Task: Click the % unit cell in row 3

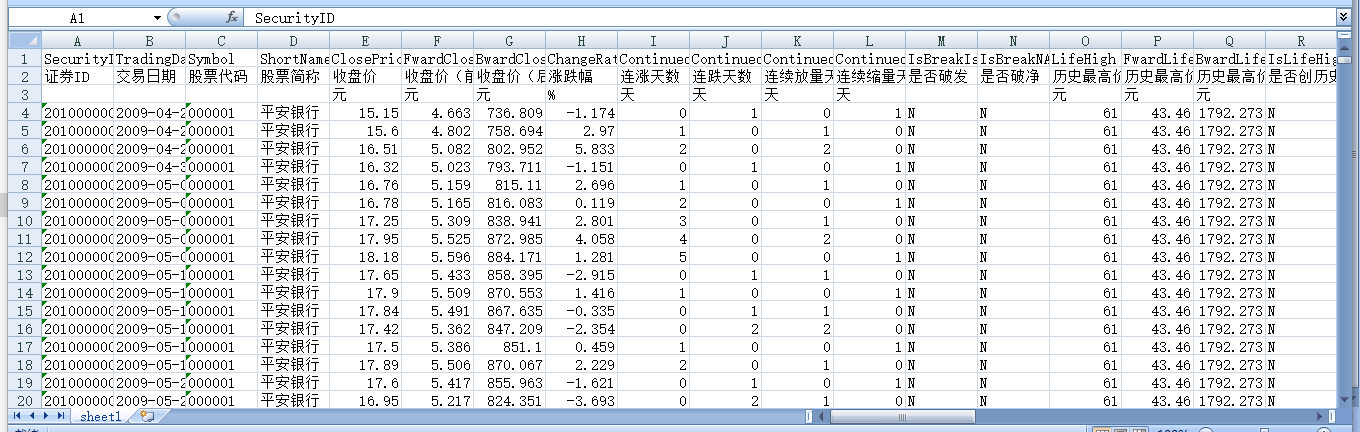Action: pos(581,95)
